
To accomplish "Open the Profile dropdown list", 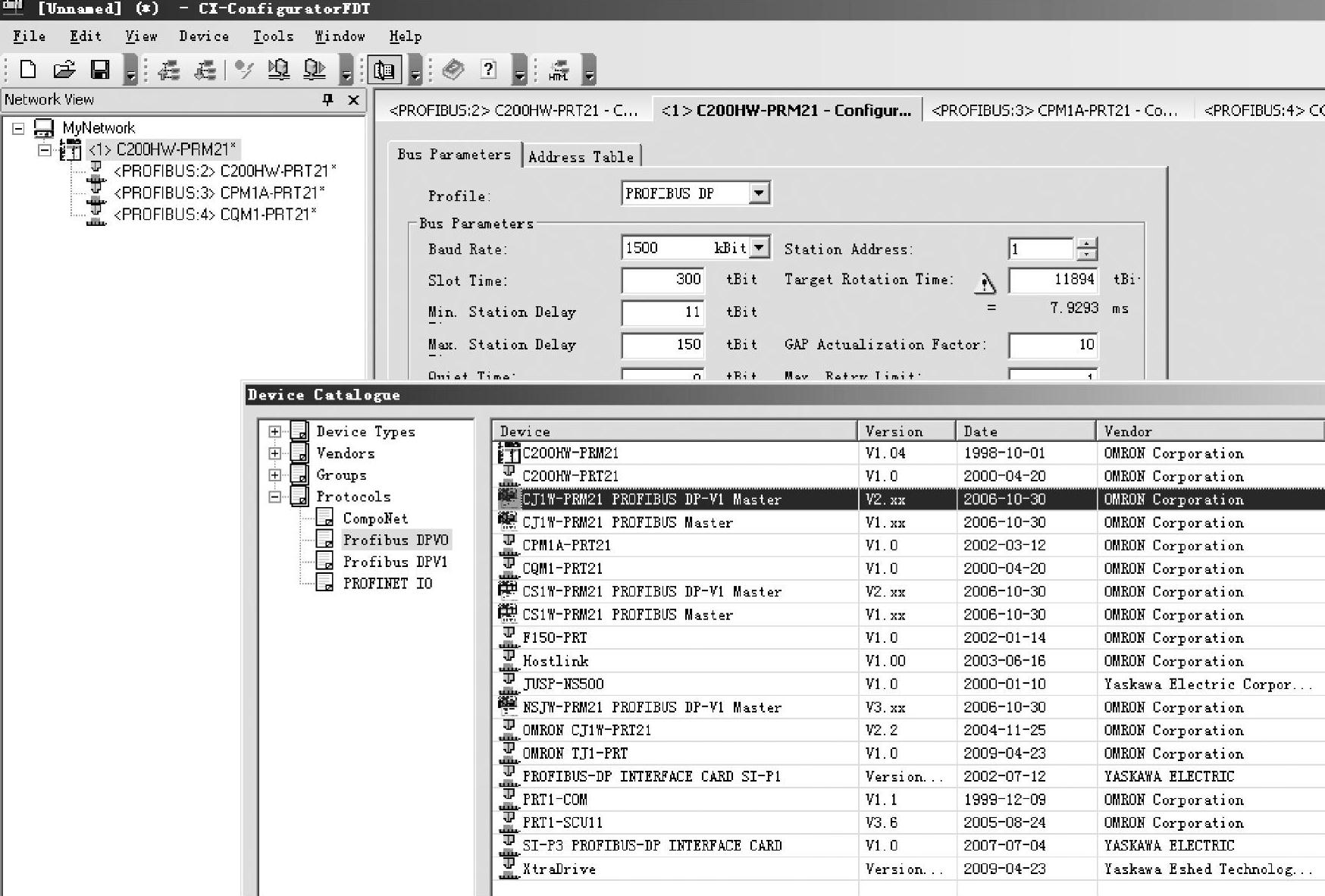I will [x=758, y=193].
